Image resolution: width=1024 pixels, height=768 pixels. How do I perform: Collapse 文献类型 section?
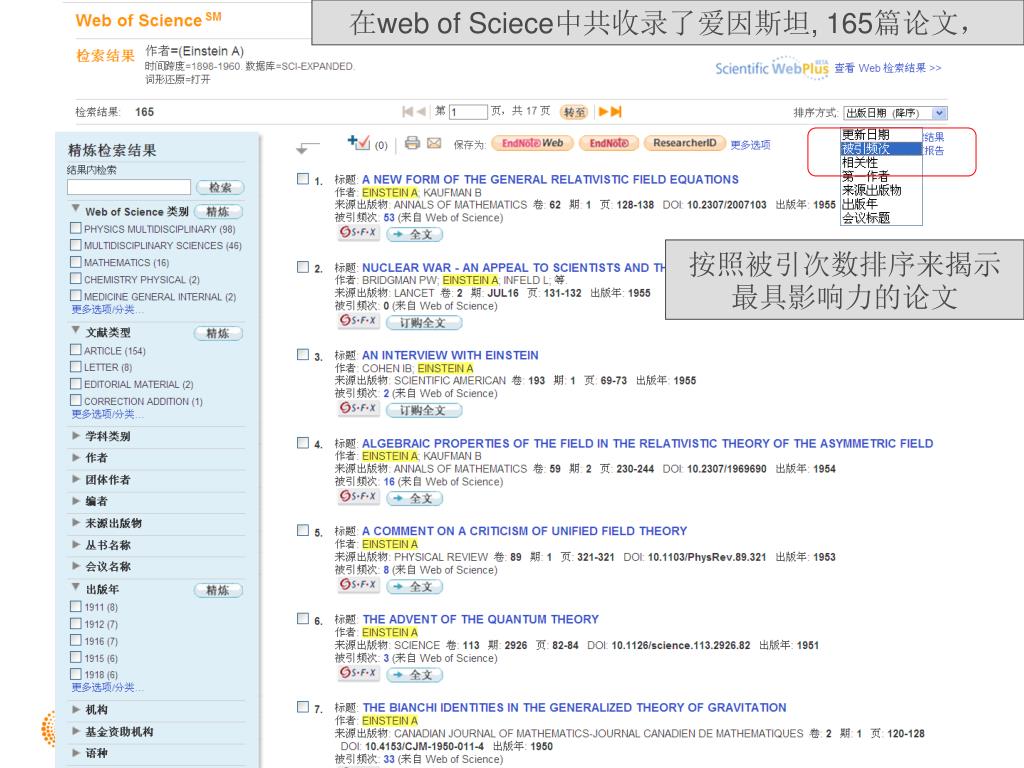[76, 330]
